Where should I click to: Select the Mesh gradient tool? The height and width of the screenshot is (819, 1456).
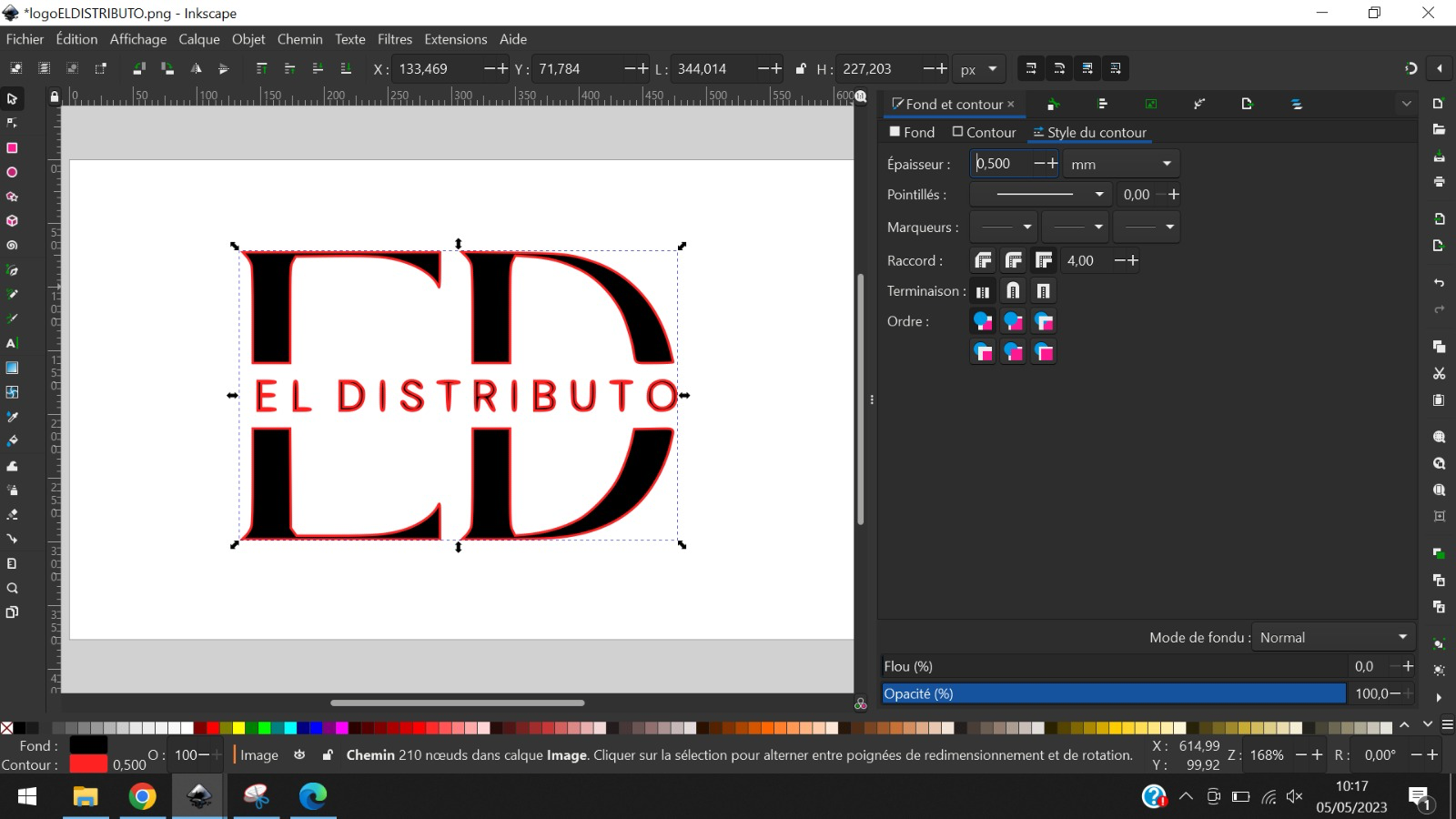pyautogui.click(x=12, y=392)
